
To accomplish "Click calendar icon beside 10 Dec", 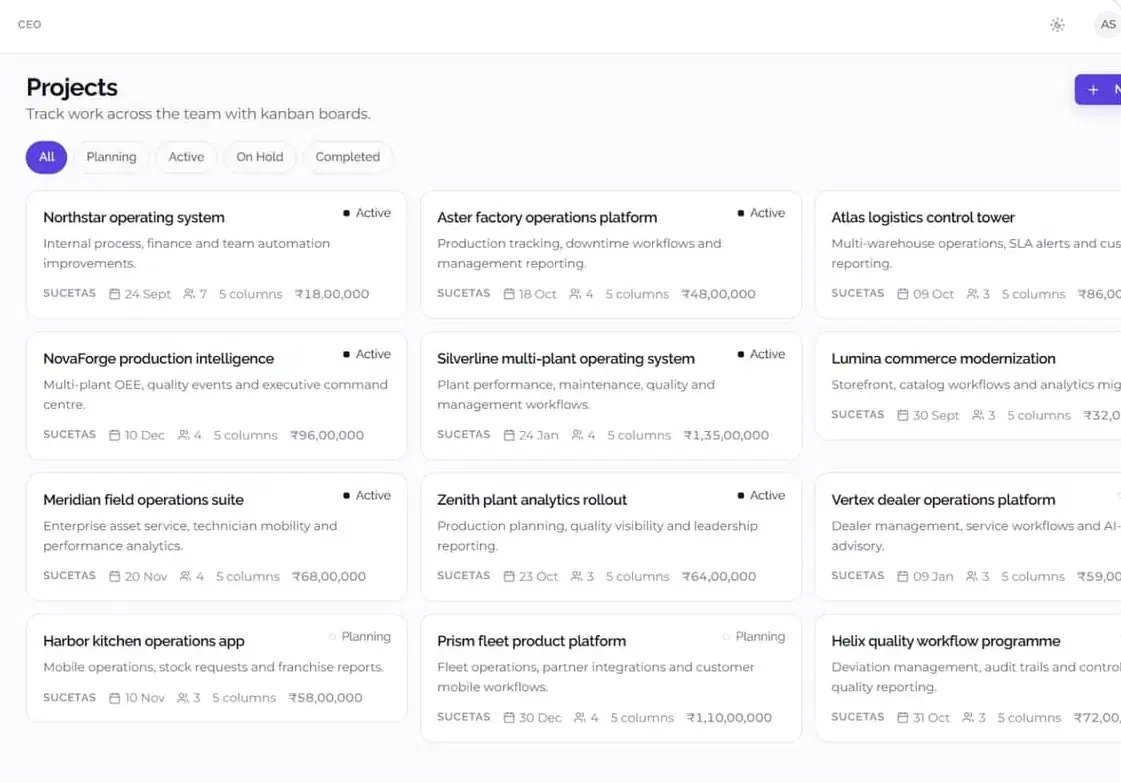I will pyautogui.click(x=114, y=435).
